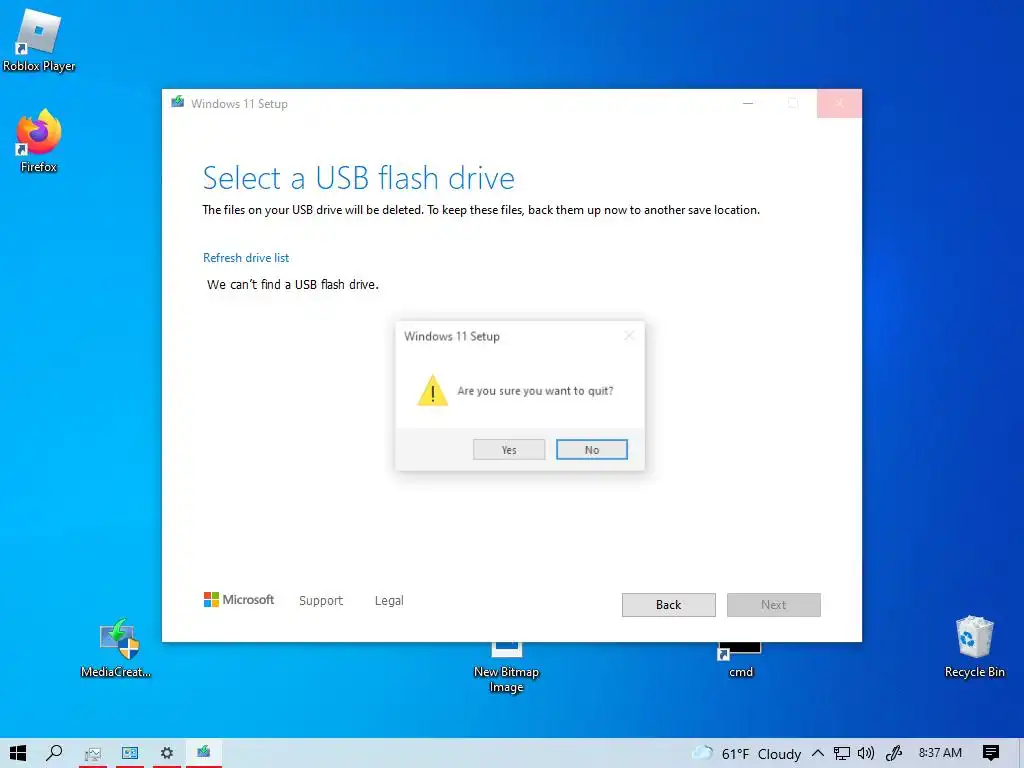Choose No in the quit dialog
Image resolution: width=1024 pixels, height=768 pixels.
click(x=592, y=449)
